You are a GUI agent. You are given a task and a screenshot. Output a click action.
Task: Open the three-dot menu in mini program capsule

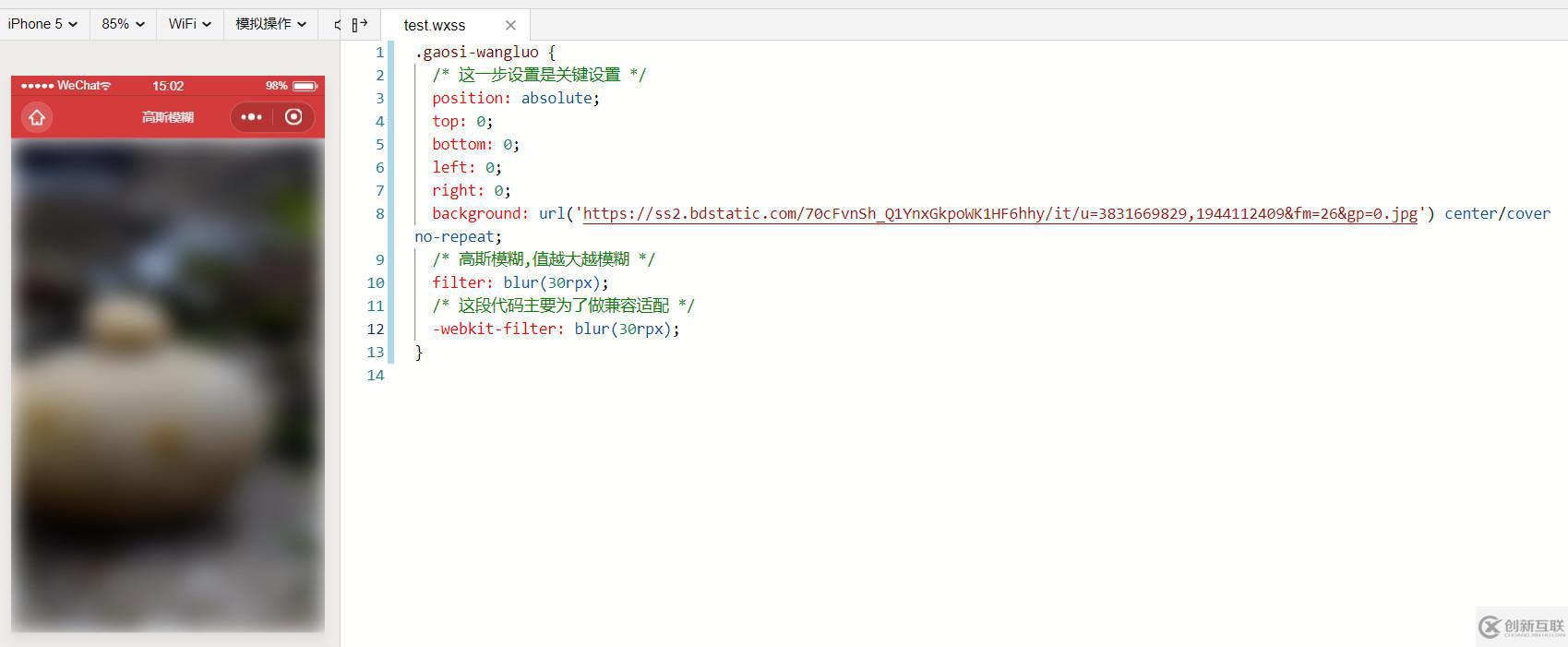coord(251,117)
